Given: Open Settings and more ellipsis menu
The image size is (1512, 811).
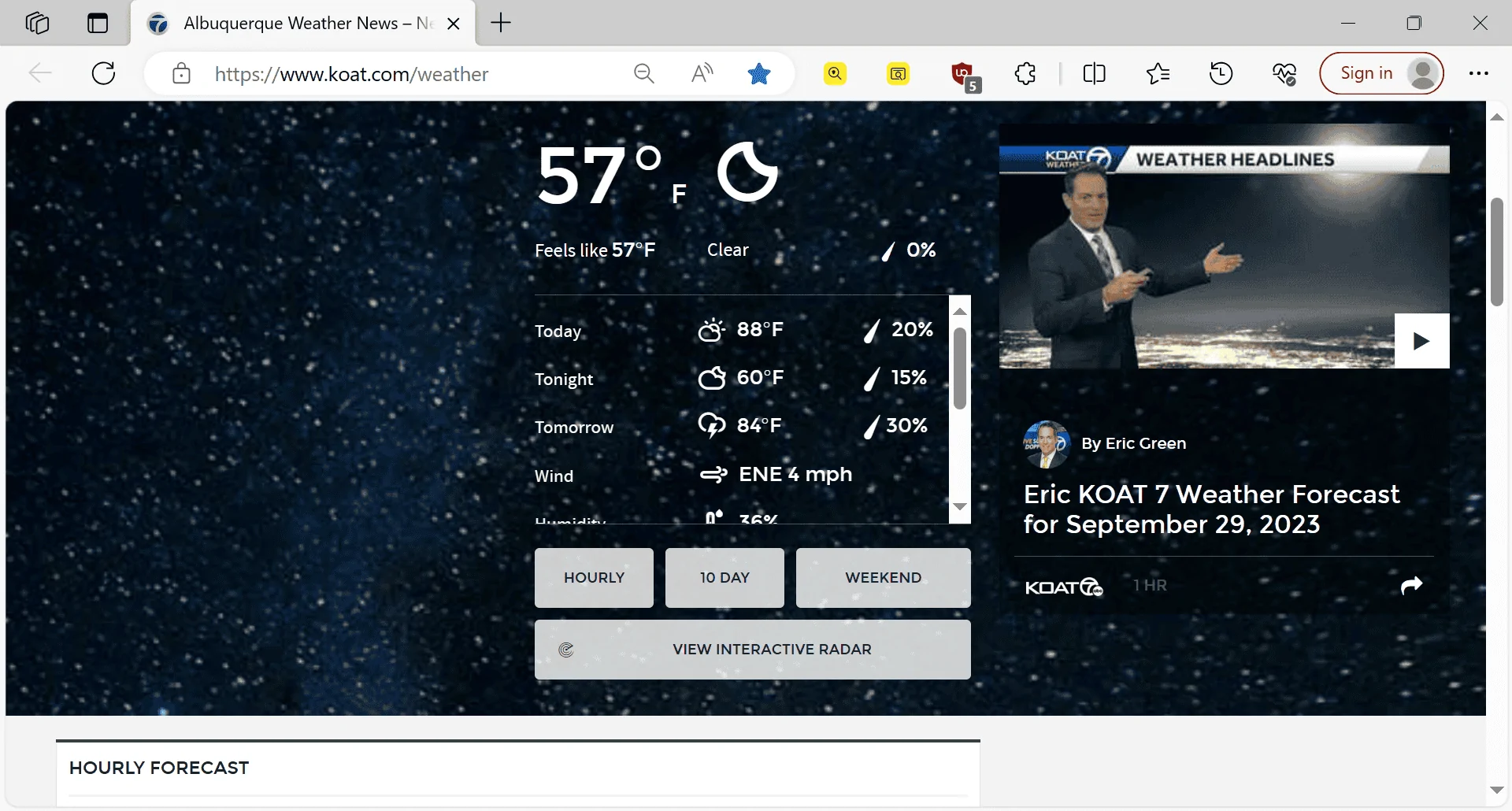Looking at the screenshot, I should 1478,73.
